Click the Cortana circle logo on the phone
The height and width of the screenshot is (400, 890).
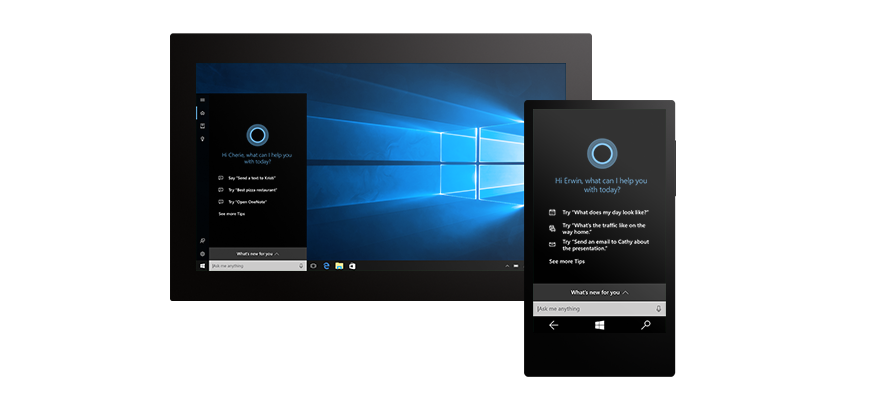click(x=602, y=153)
